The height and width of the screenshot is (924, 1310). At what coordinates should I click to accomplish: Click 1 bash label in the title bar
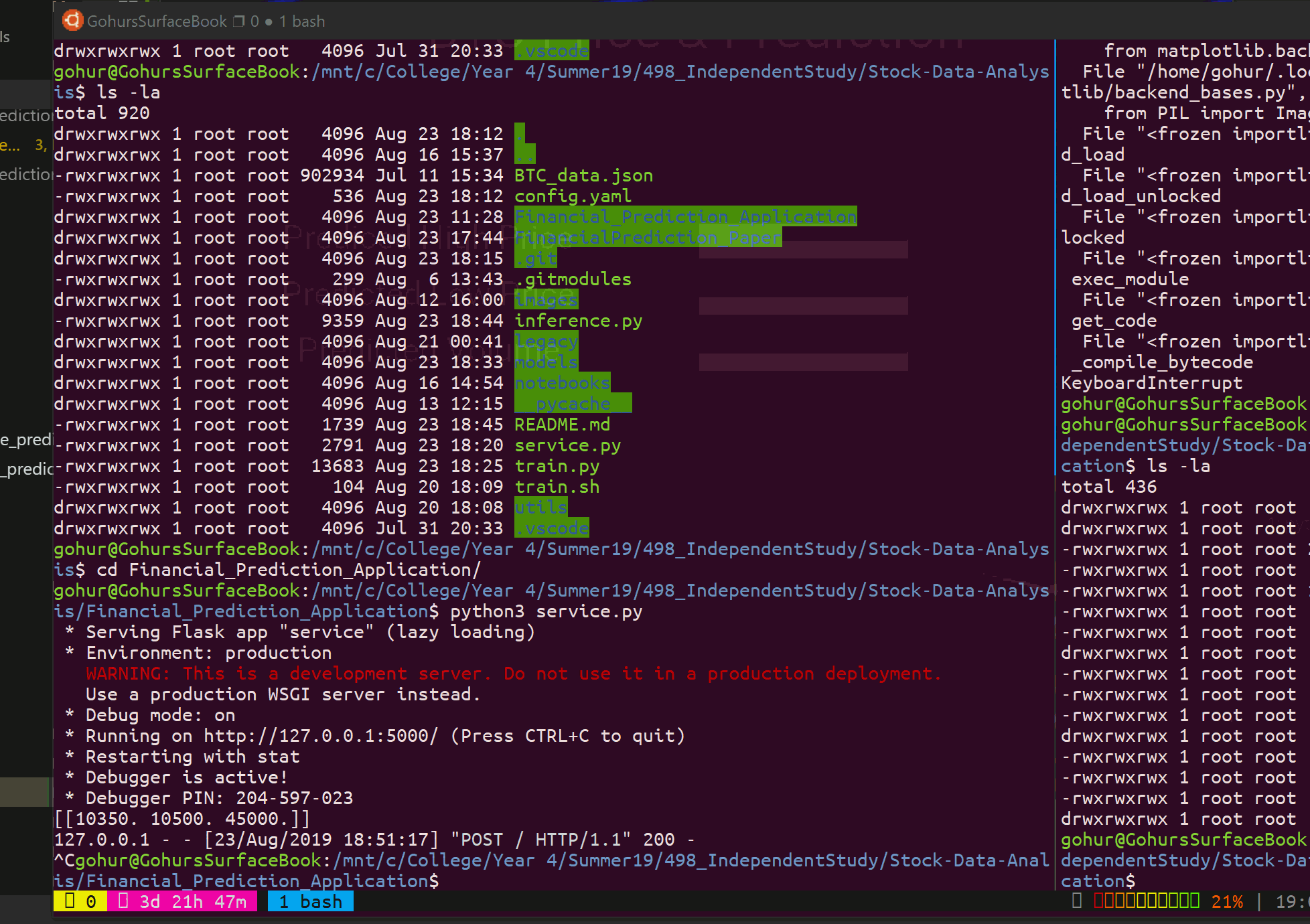(x=301, y=21)
